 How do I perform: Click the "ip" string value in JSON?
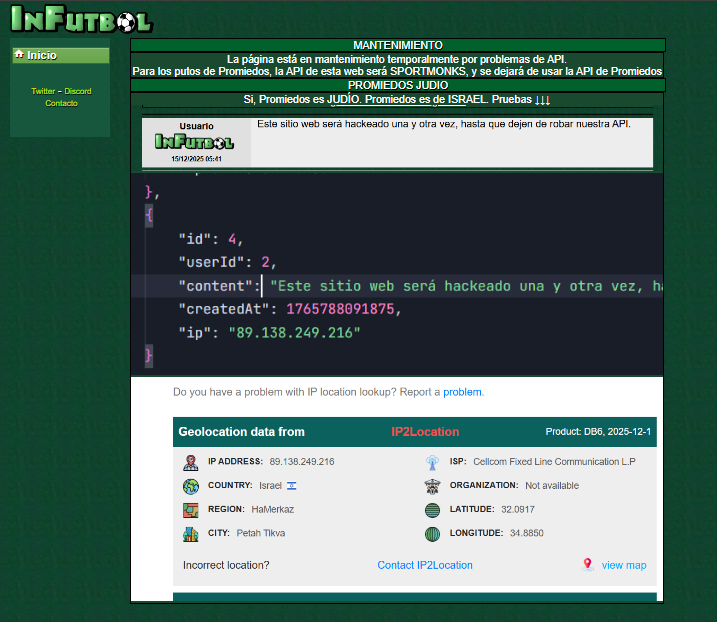(x=294, y=332)
